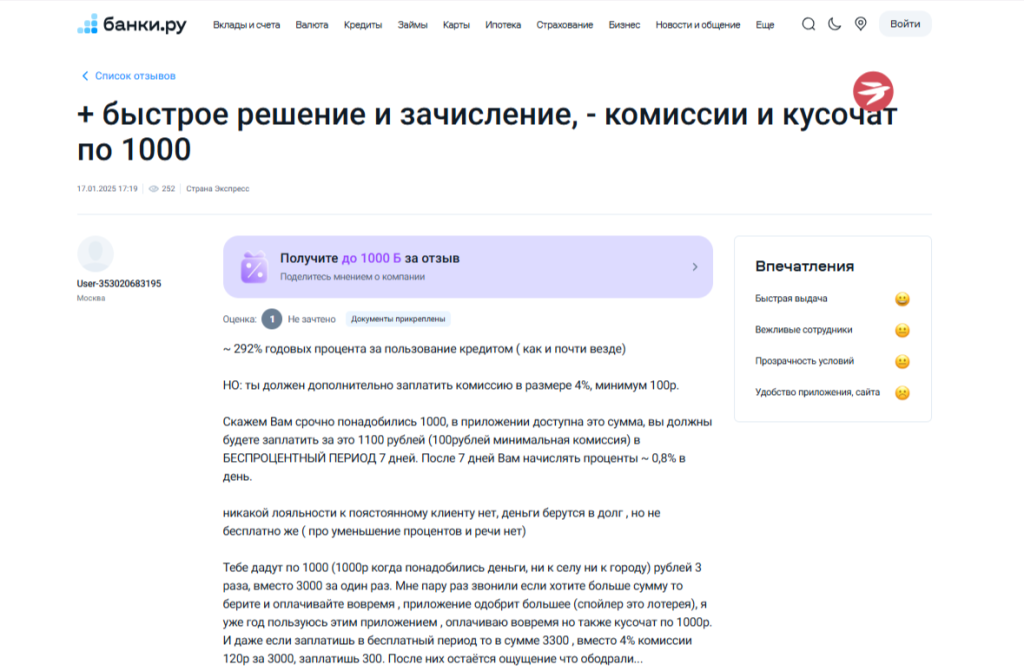The image size is (1024, 671).
Task: Open the Кредиты menu item
Action: (363, 25)
